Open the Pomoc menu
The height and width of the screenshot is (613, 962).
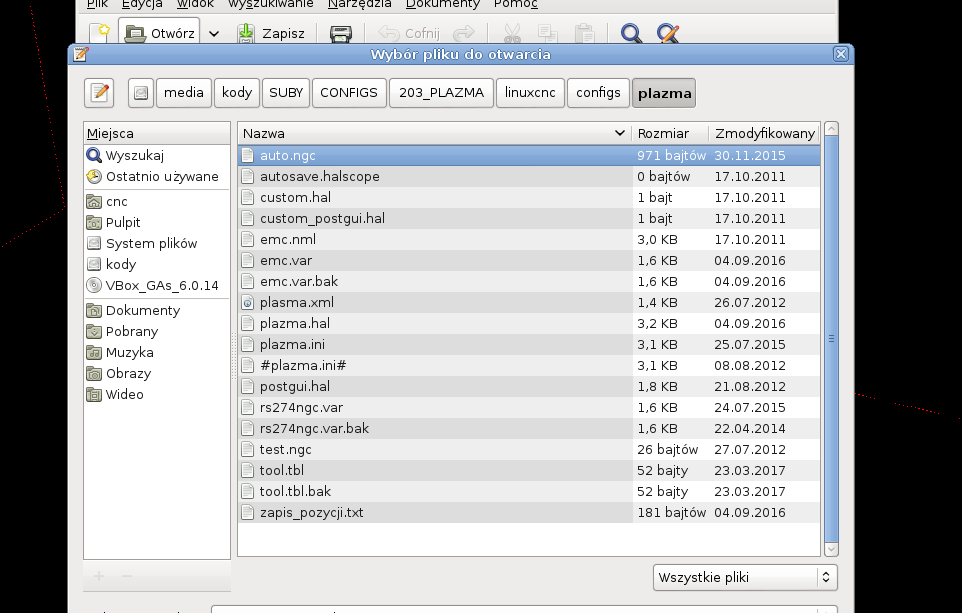(515, 4)
